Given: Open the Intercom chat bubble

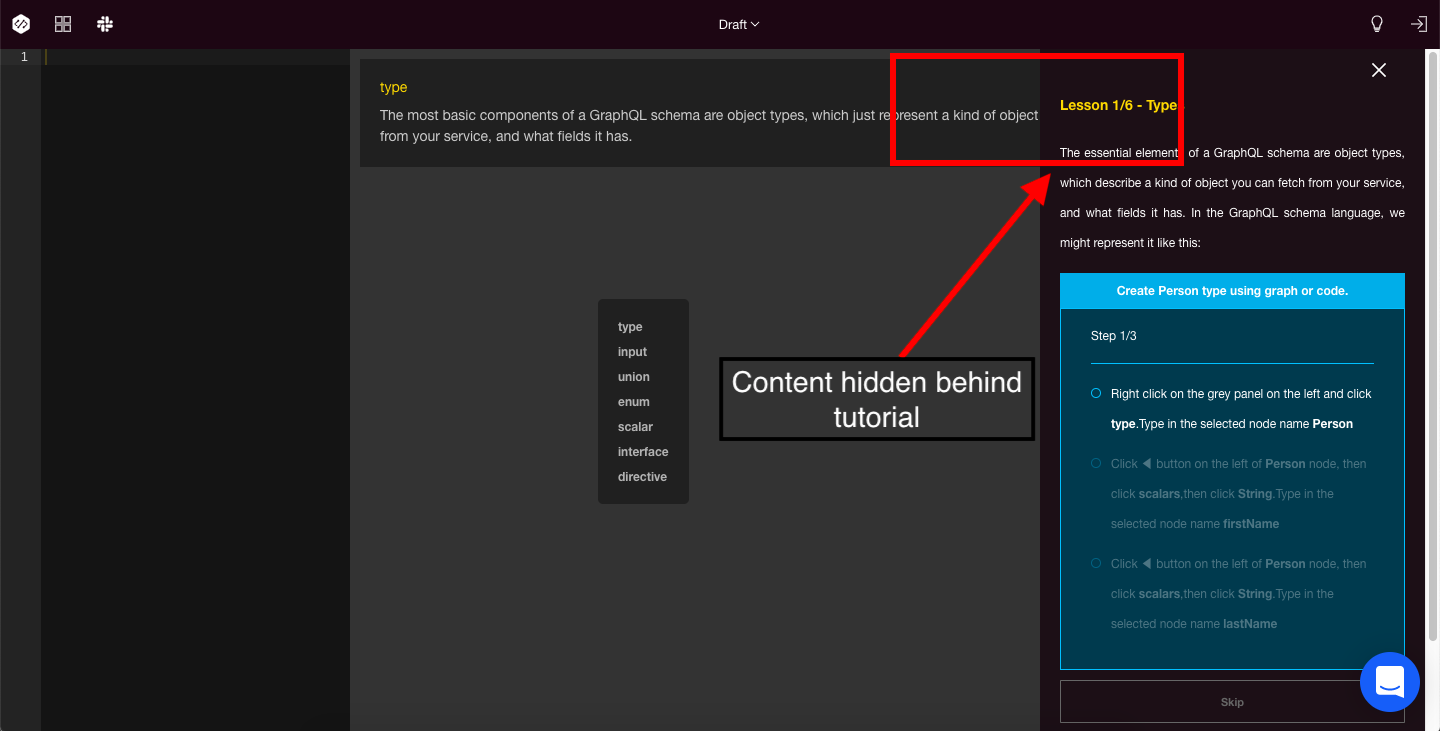Looking at the screenshot, I should click(1390, 682).
